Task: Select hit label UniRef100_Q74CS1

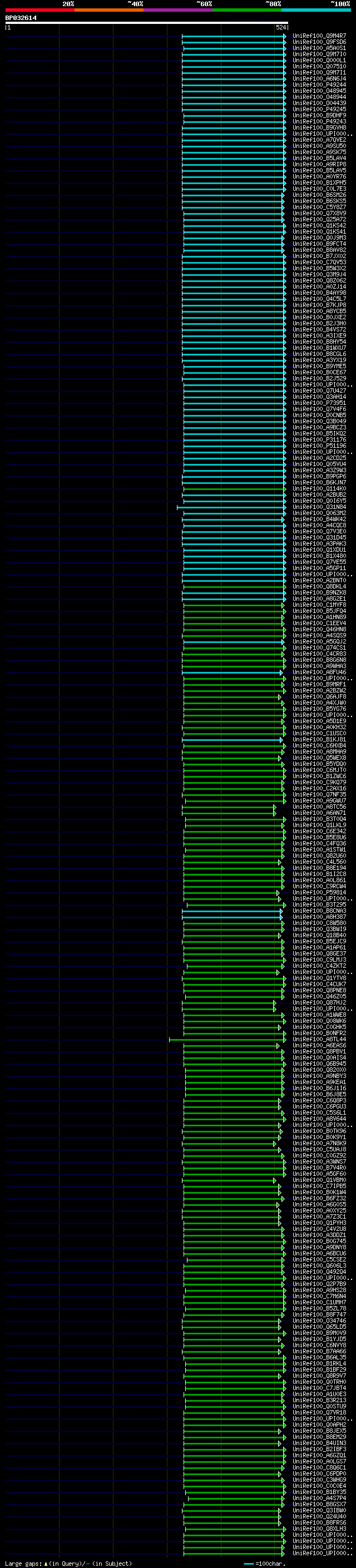Action: tap(319, 647)
